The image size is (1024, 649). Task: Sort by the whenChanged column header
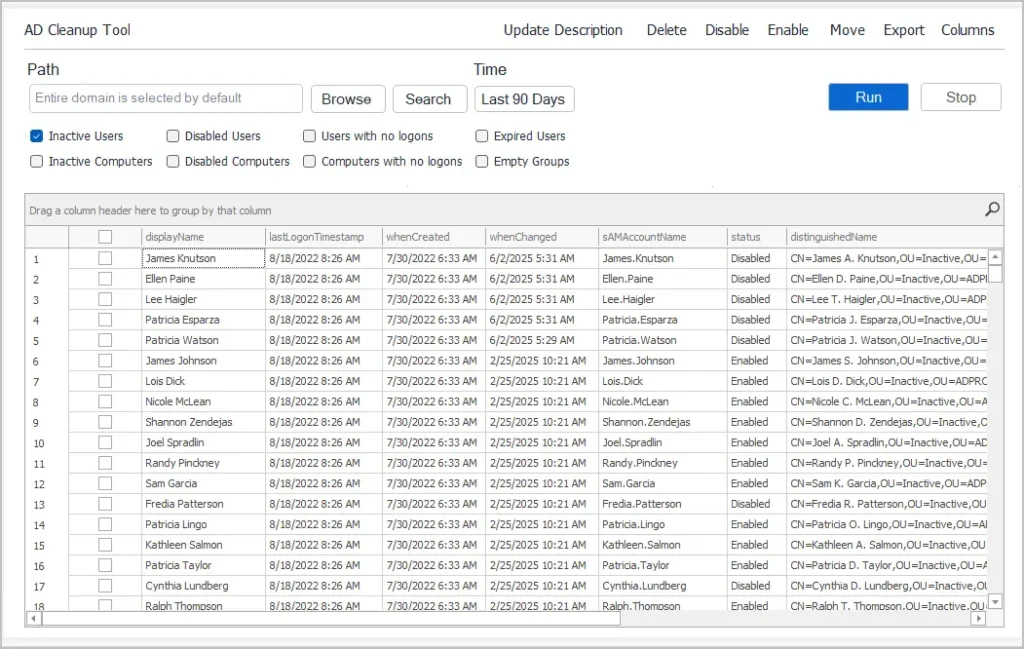coord(541,237)
